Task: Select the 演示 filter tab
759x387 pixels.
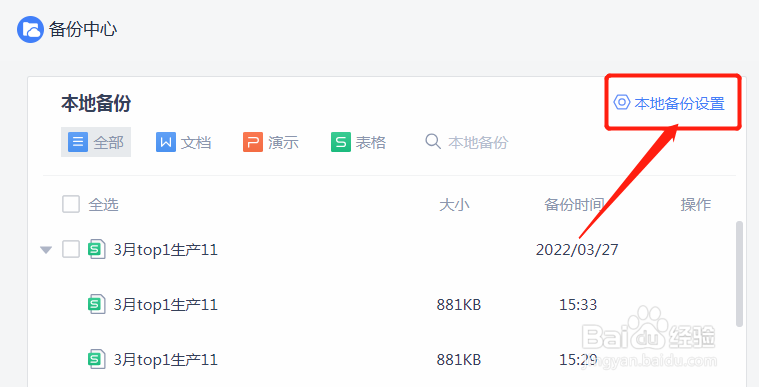Action: coord(271,142)
